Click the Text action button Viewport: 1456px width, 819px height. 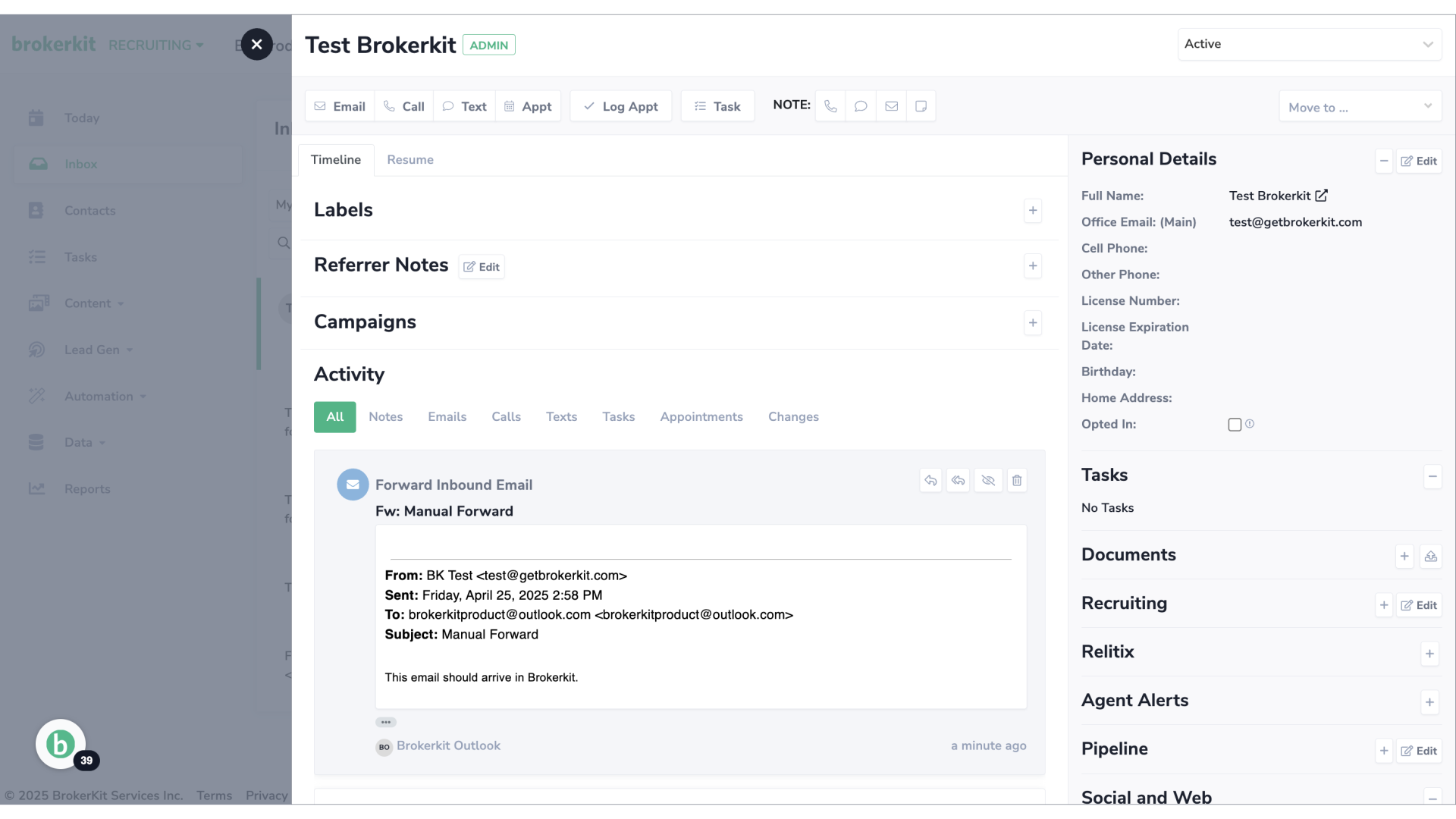pos(465,106)
